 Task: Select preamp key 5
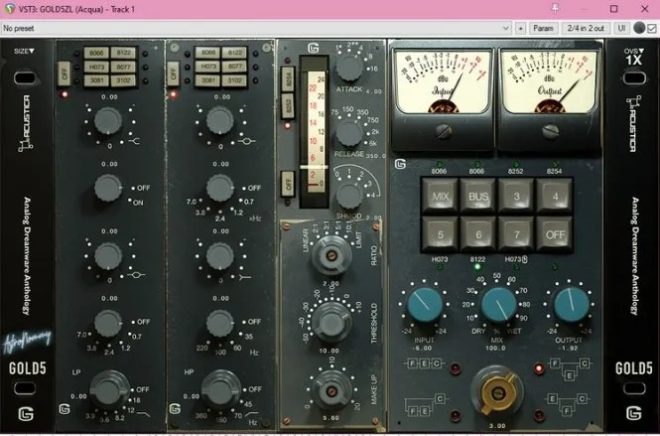[440, 234]
